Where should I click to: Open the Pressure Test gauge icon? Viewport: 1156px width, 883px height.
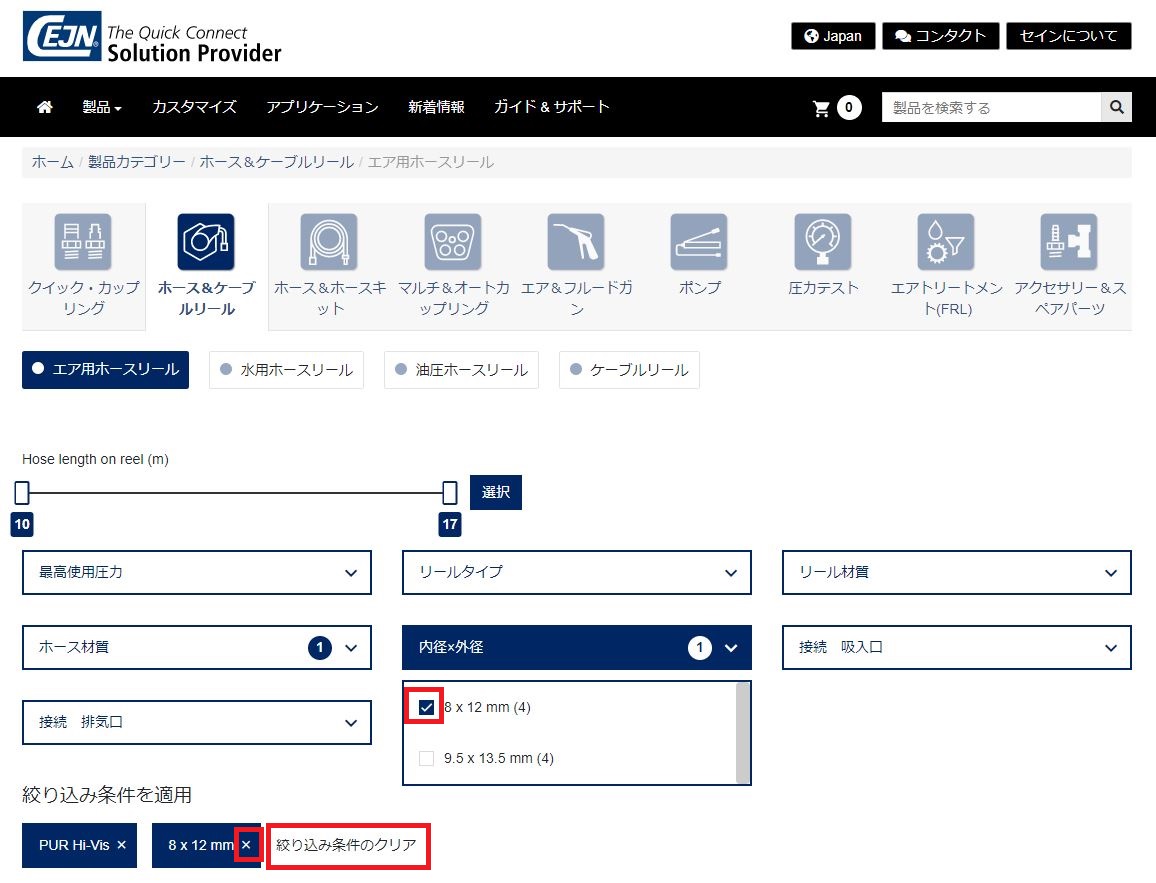823,242
